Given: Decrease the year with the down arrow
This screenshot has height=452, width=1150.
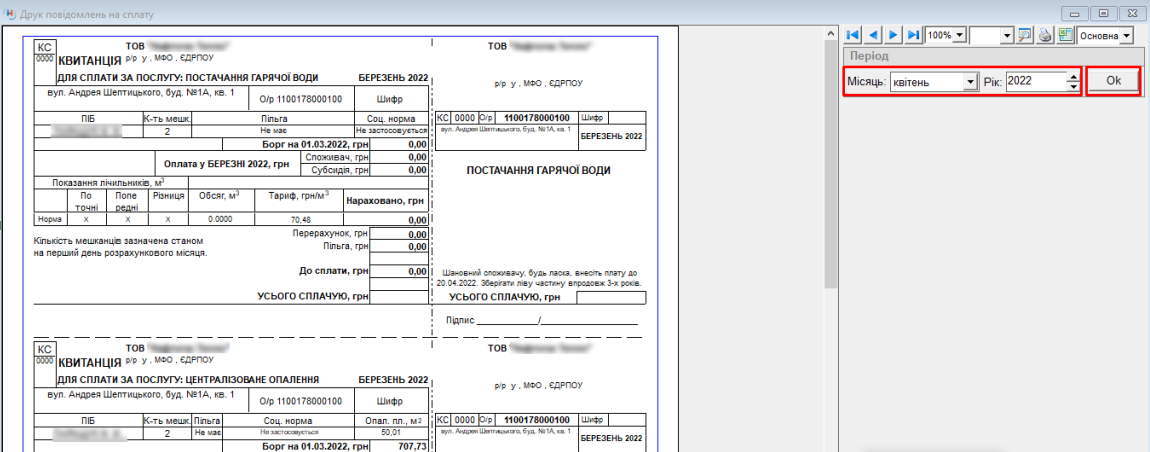Looking at the screenshot, I should tap(1073, 87).
